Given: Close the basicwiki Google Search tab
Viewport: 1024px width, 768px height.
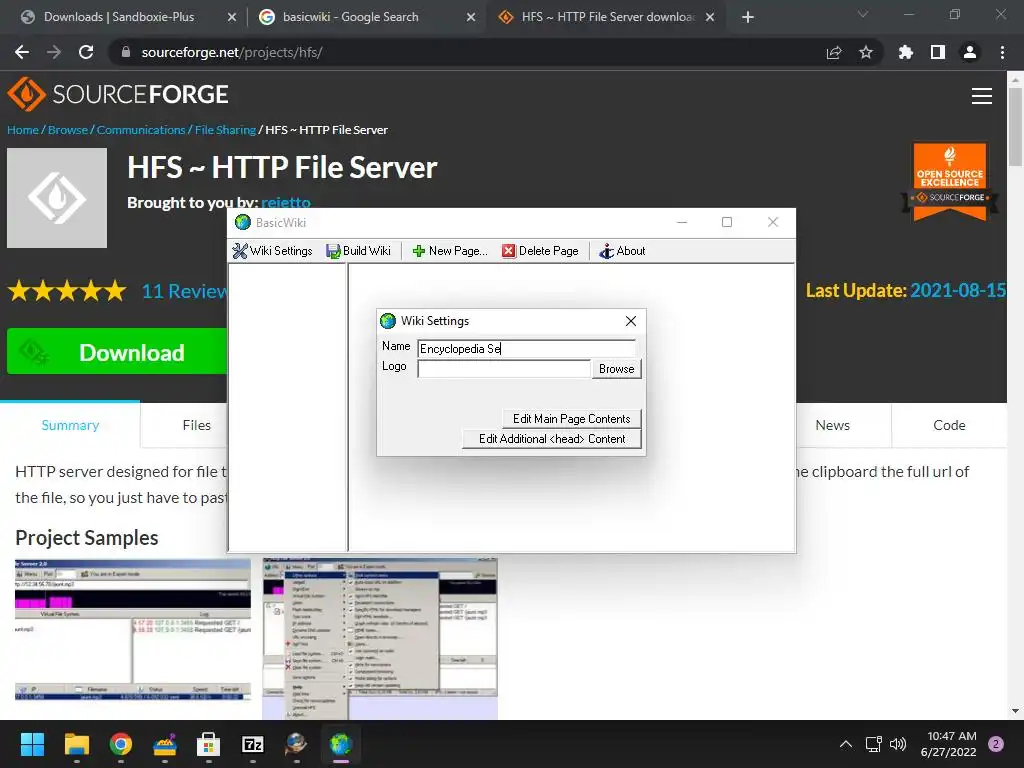Looking at the screenshot, I should click(471, 17).
